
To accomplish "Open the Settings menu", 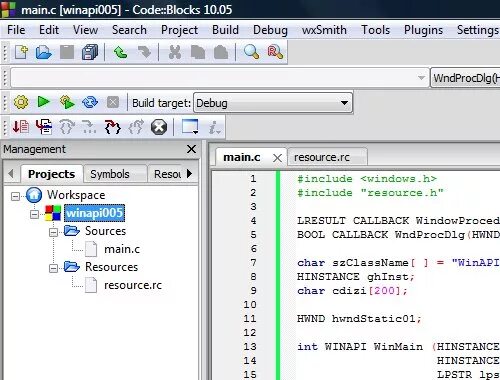I will pos(477,30).
